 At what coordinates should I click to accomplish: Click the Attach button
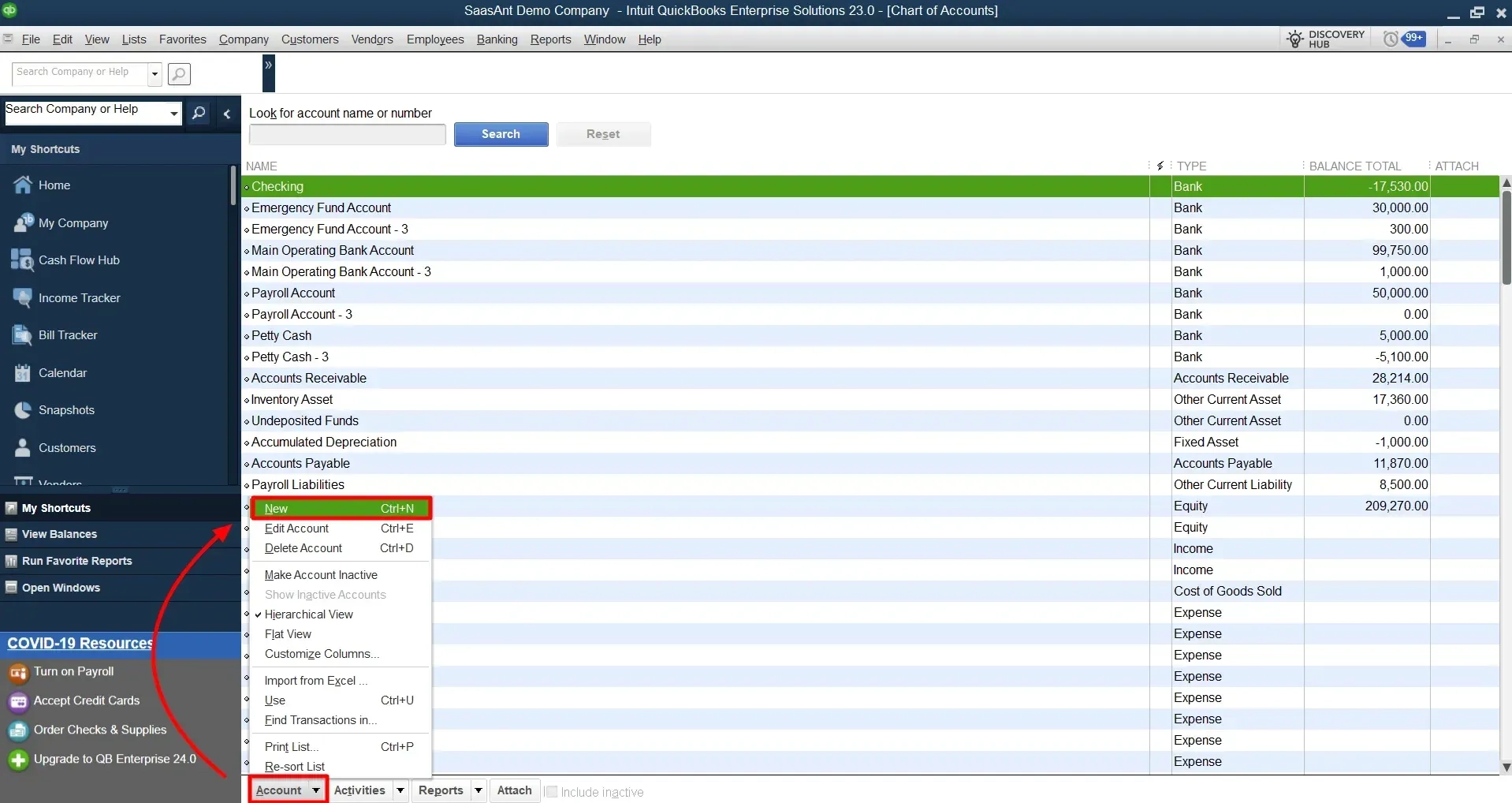pos(514,790)
